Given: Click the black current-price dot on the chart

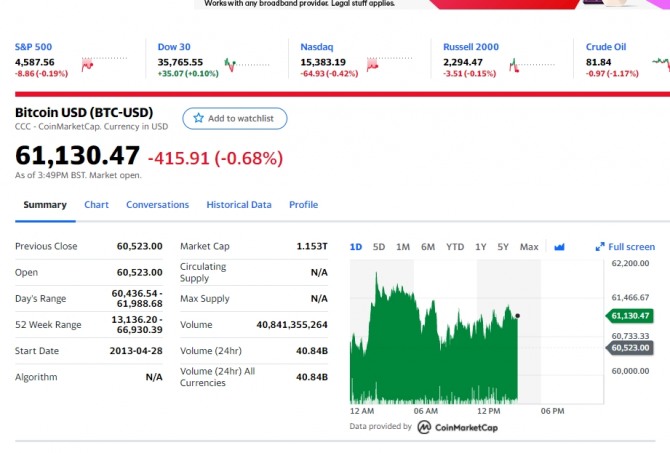Looking at the screenshot, I should point(517,316).
